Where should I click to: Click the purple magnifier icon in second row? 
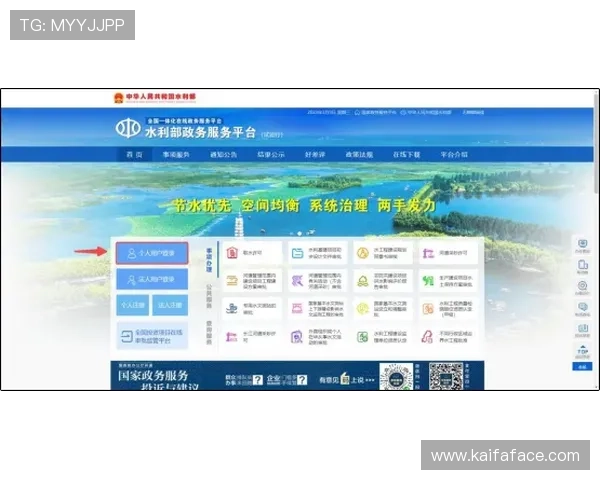point(297,281)
